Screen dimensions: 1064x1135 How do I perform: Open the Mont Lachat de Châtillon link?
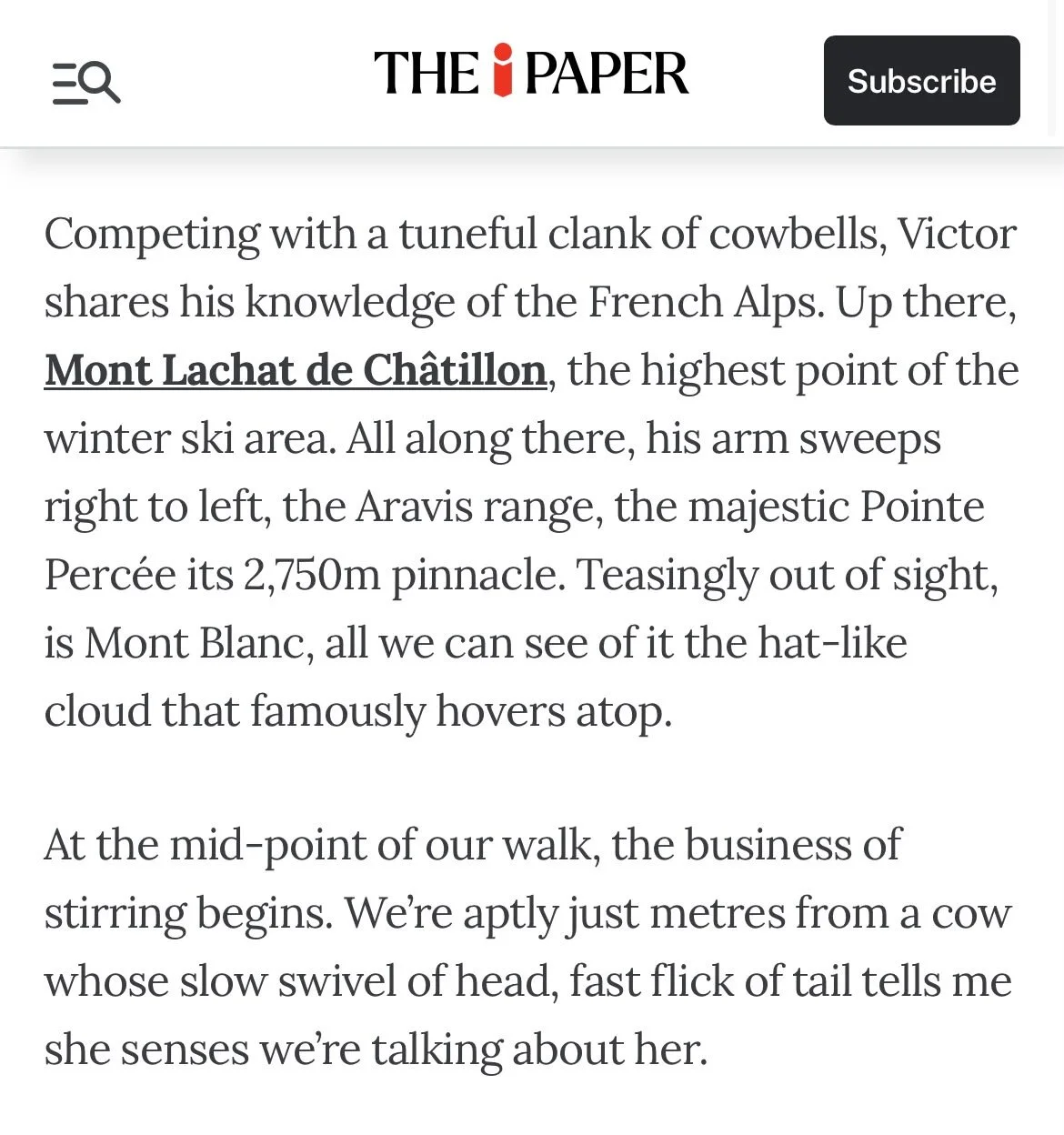click(x=296, y=370)
